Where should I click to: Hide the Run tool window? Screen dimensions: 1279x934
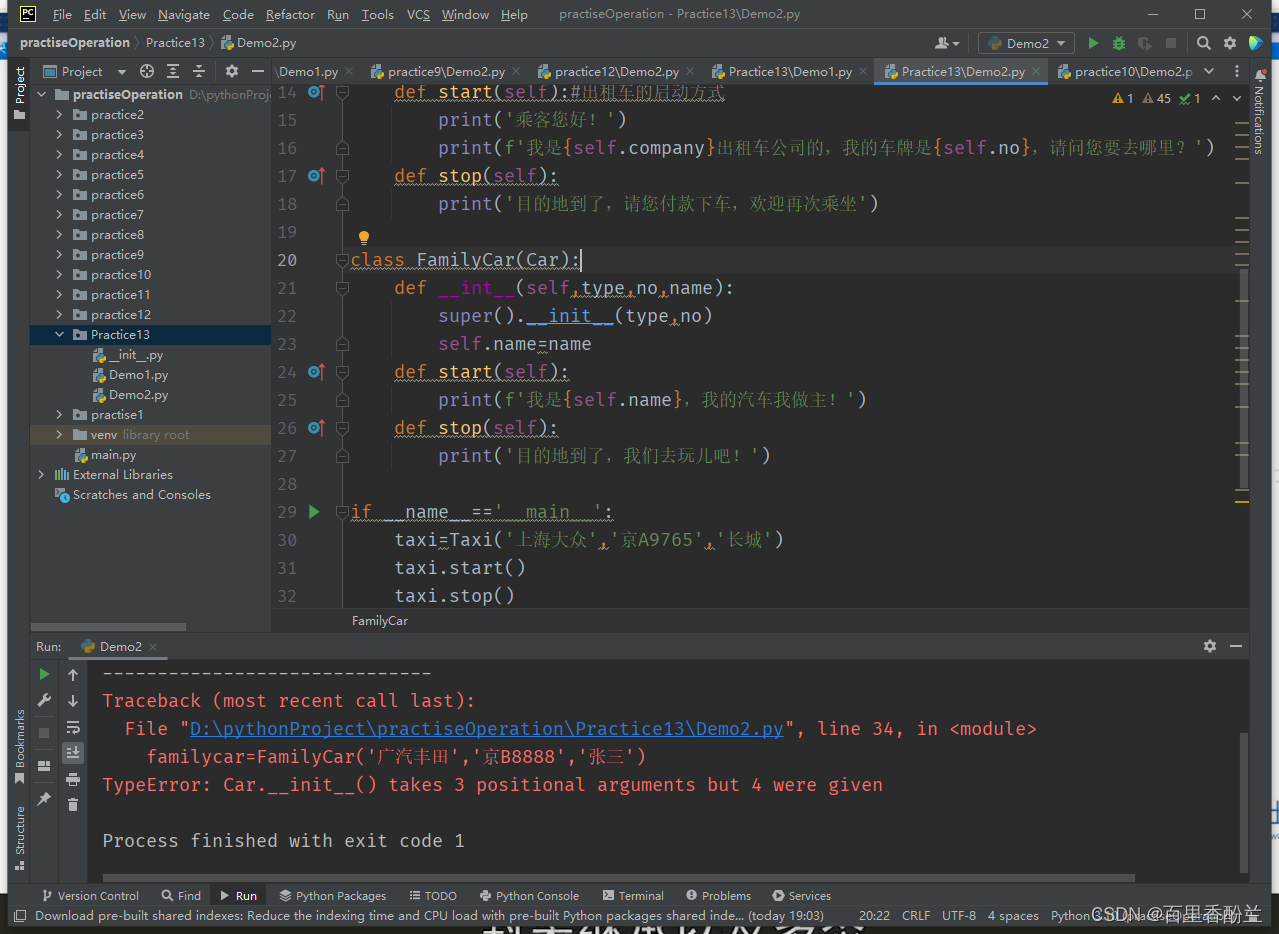[1236, 646]
